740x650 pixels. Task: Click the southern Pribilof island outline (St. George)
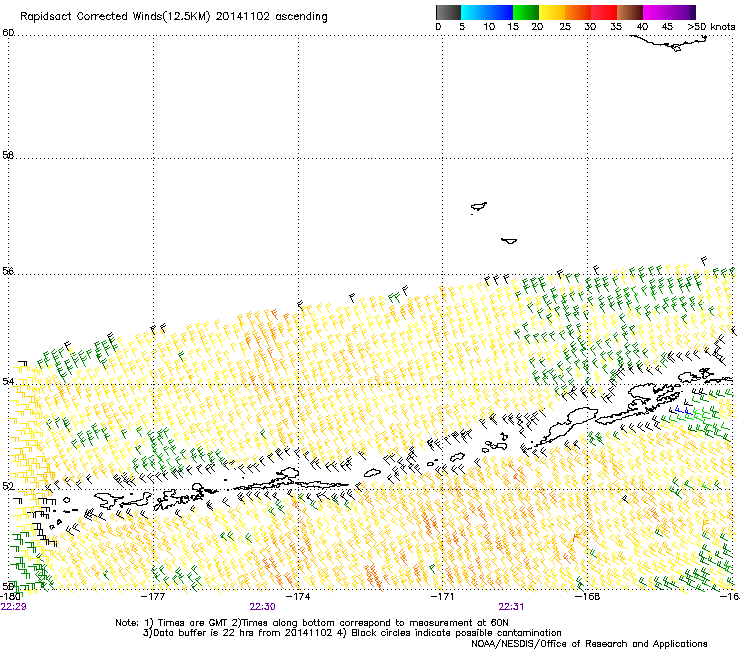[509, 241]
